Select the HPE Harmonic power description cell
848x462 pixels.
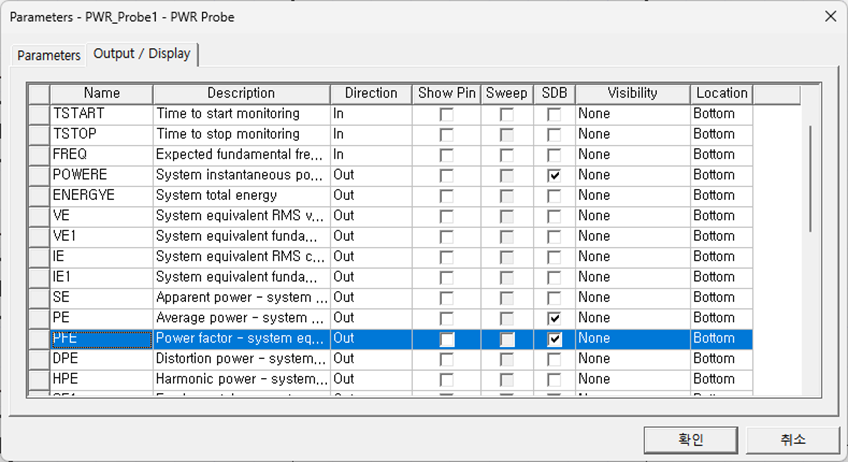240,379
